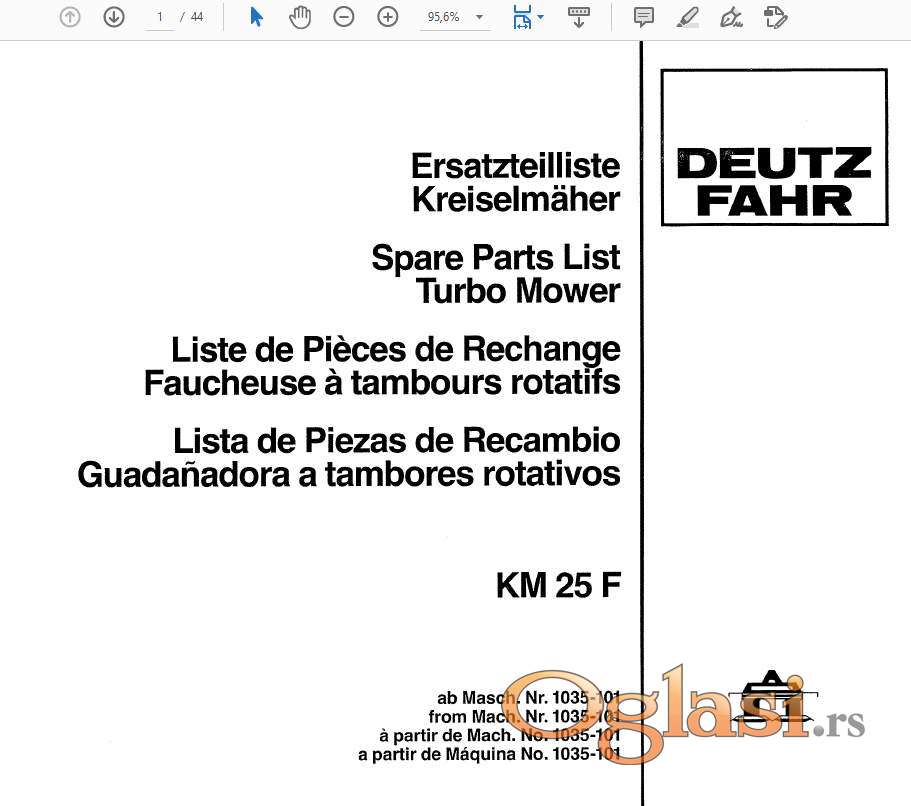911x806 pixels.
Task: Click the Ersatzteilliste heading text
Action: pos(515,166)
